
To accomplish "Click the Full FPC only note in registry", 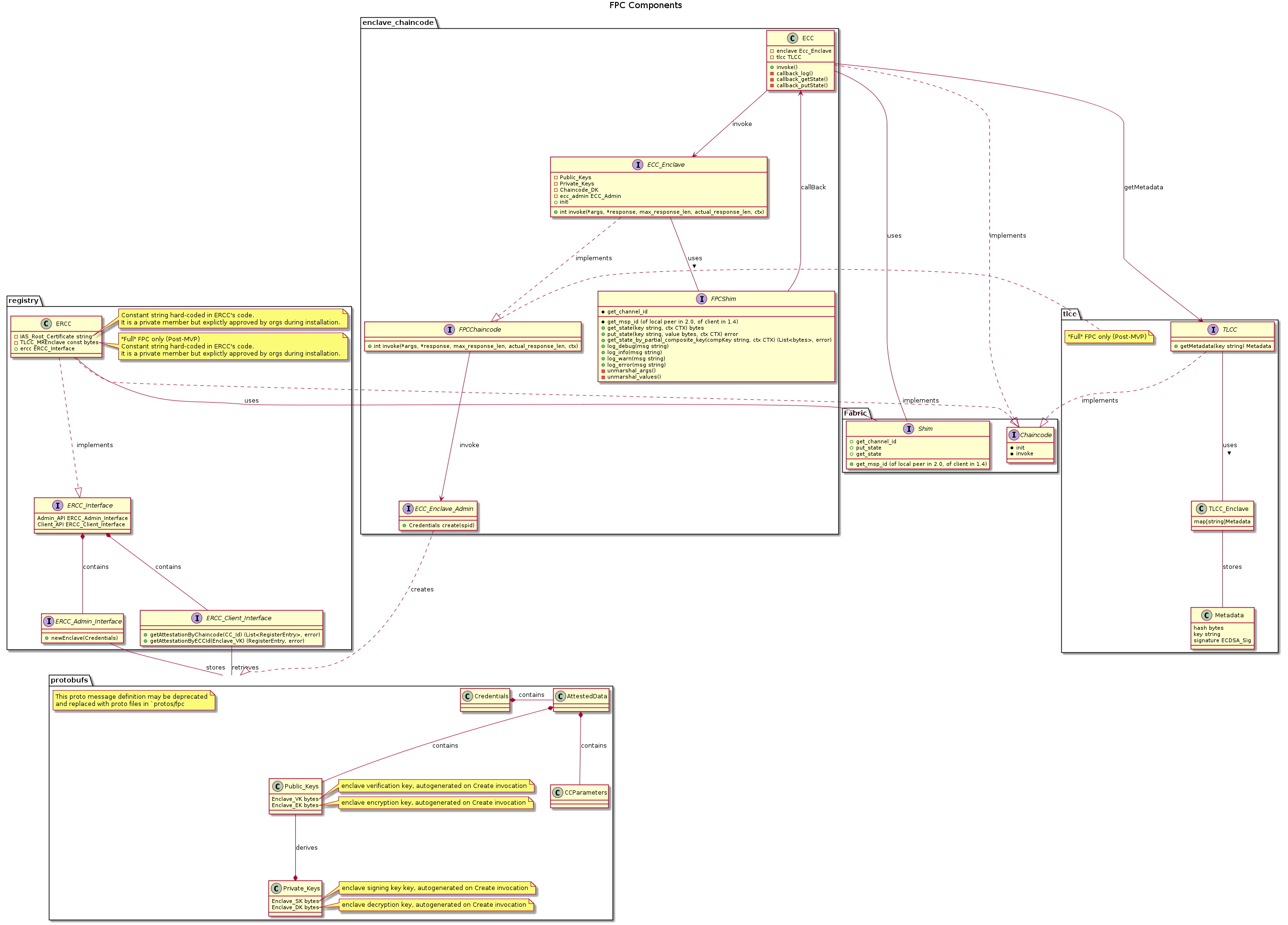I will click(x=233, y=347).
